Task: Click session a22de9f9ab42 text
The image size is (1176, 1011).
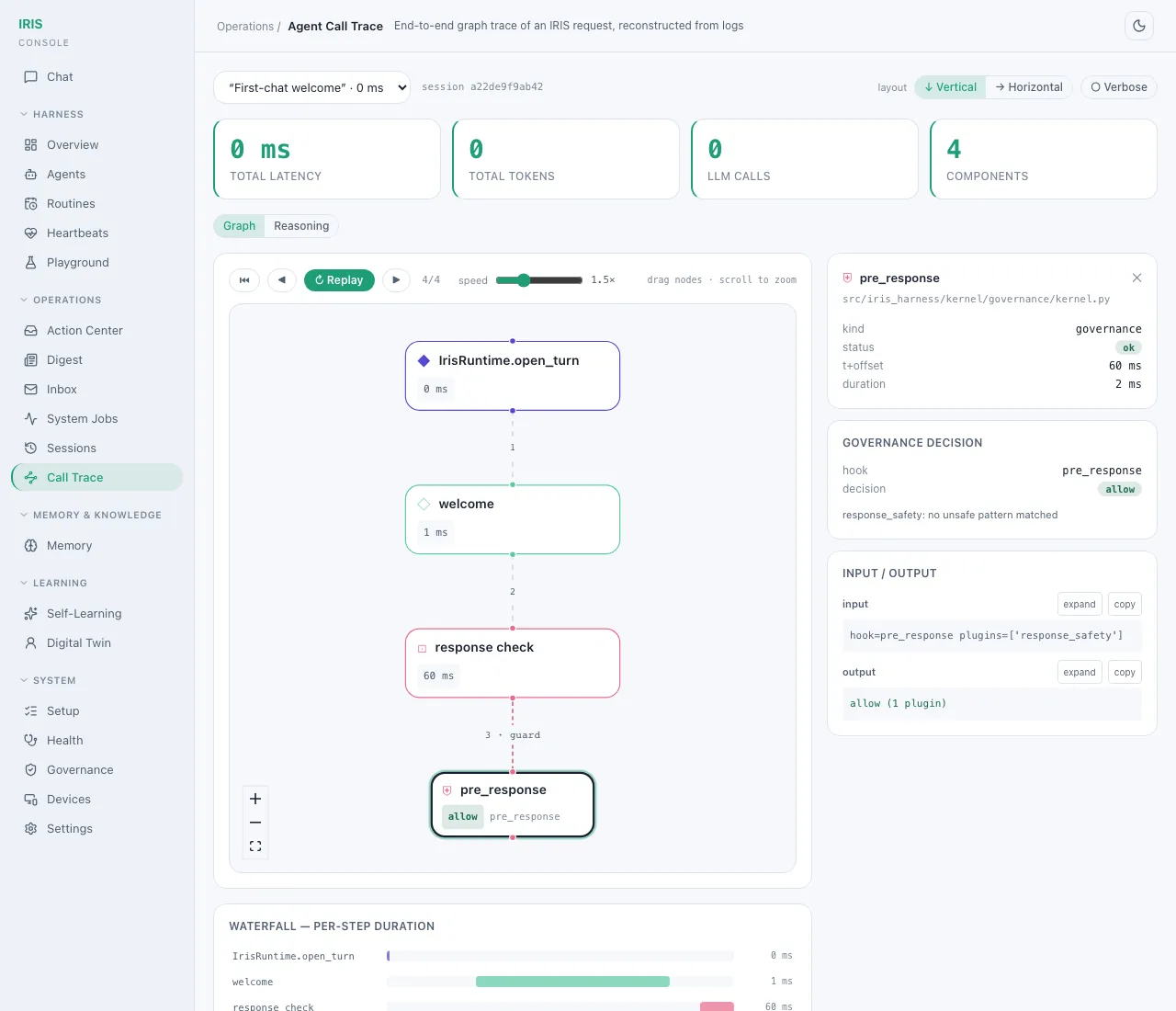Action: tap(482, 87)
